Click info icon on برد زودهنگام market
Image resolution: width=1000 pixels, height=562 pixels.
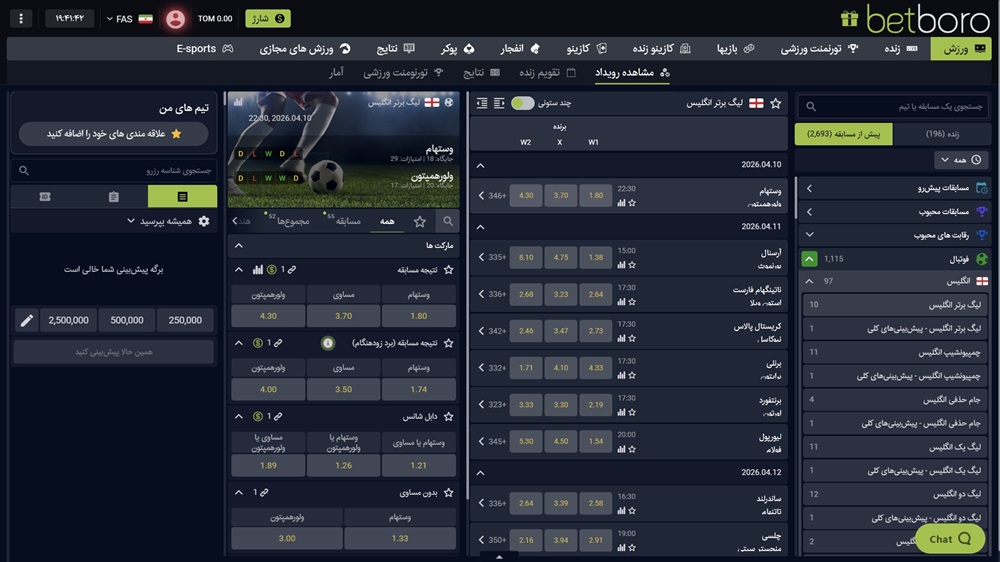tap(328, 343)
